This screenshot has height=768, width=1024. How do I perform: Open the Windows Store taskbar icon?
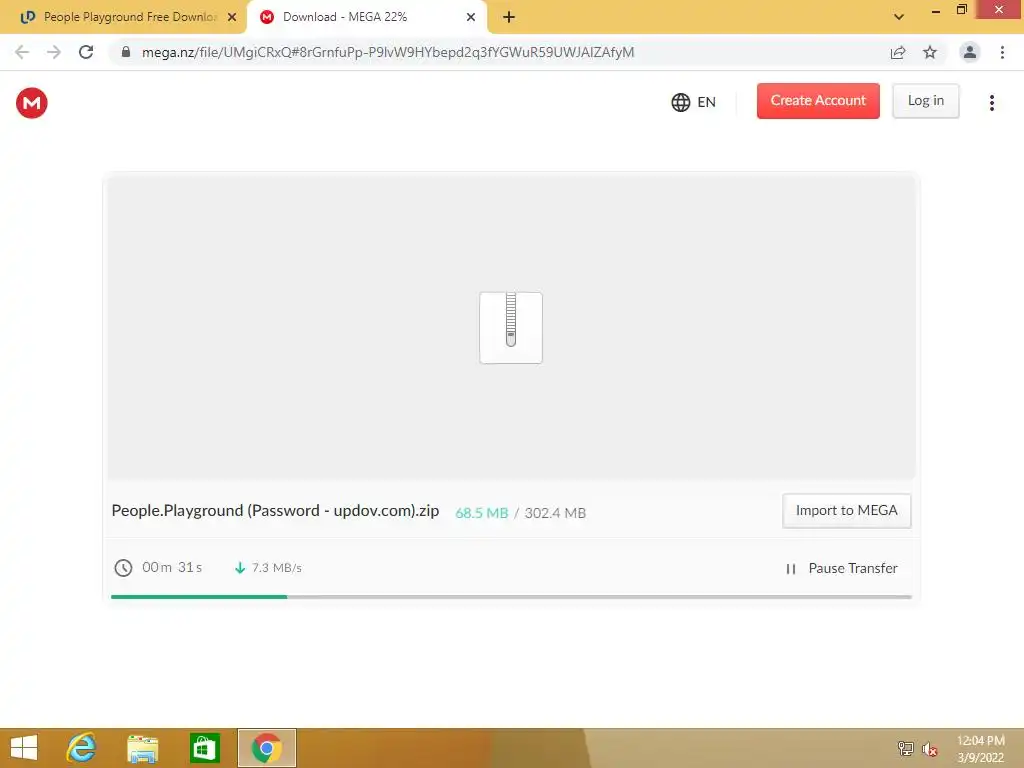204,748
